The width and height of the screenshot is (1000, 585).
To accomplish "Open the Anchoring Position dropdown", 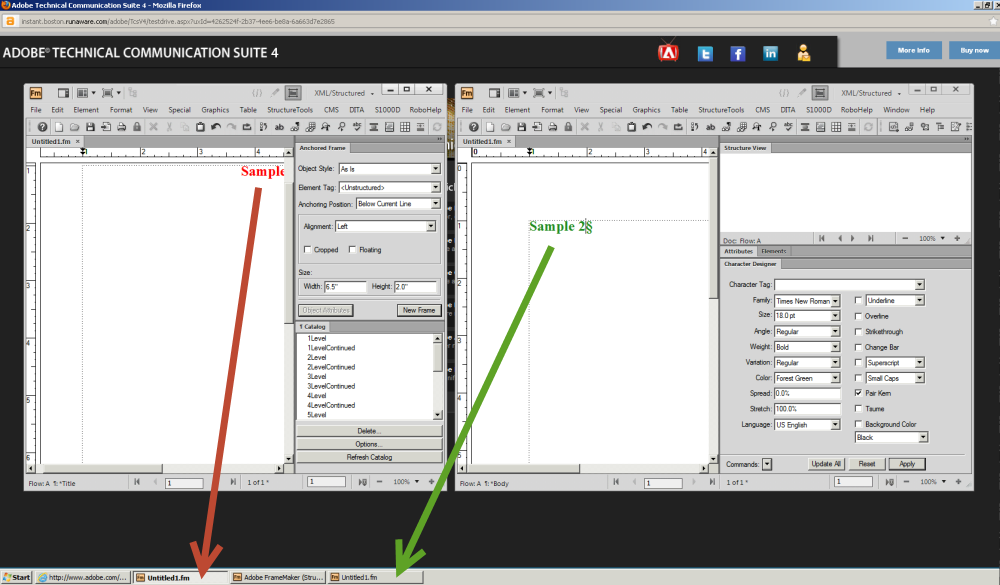I will (436, 204).
